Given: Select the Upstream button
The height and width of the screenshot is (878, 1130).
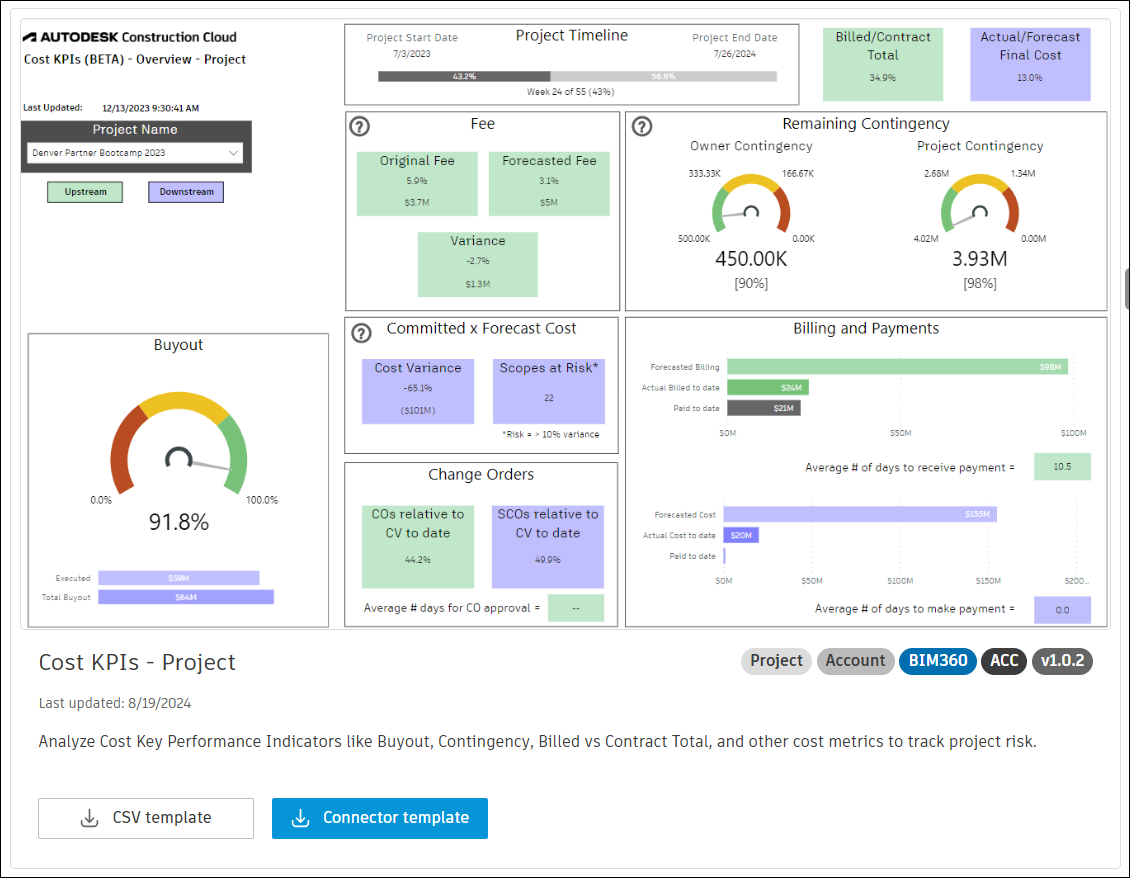Looking at the screenshot, I should [85, 192].
